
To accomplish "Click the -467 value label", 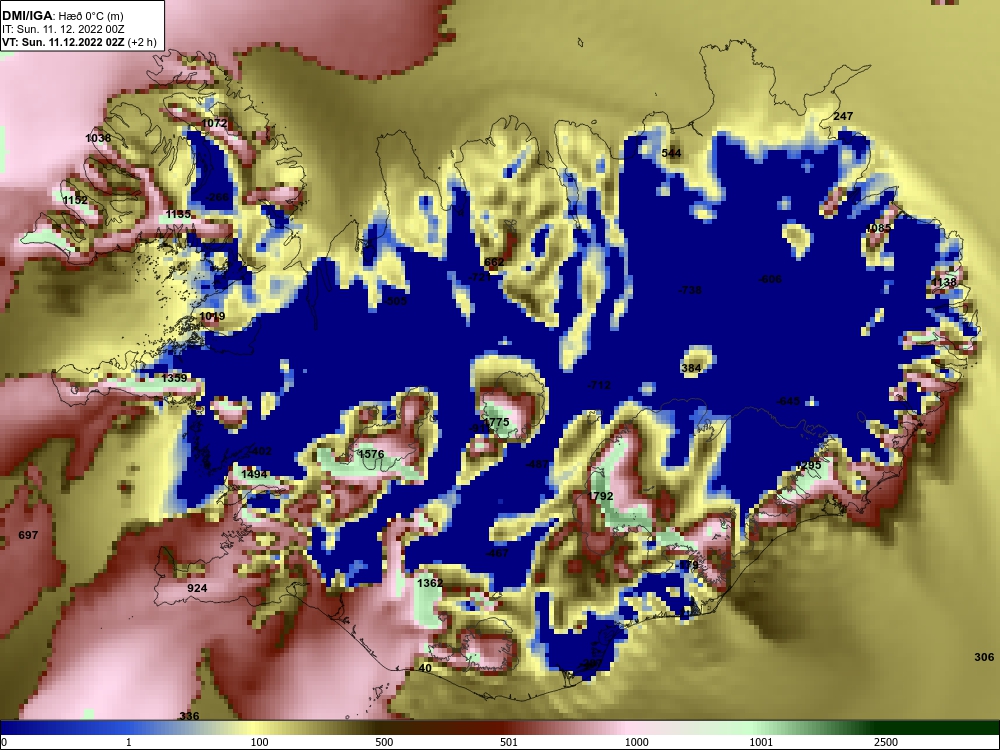I will [x=497, y=553].
